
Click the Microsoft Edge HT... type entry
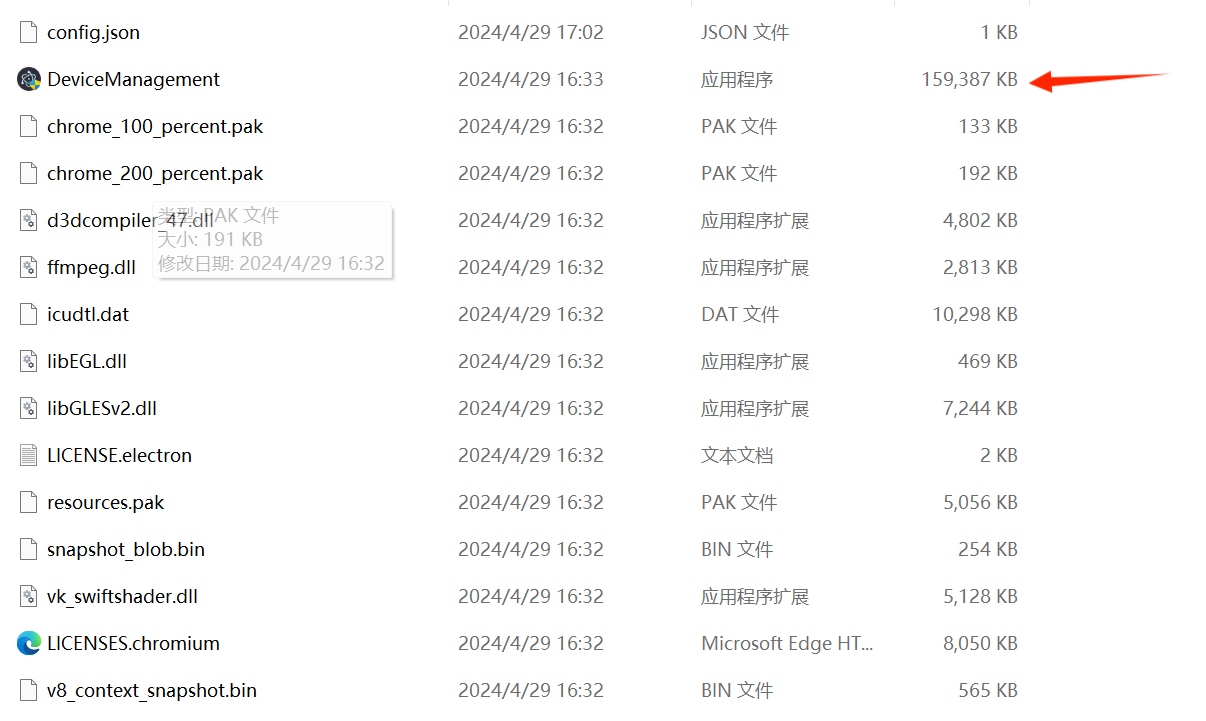(x=787, y=644)
